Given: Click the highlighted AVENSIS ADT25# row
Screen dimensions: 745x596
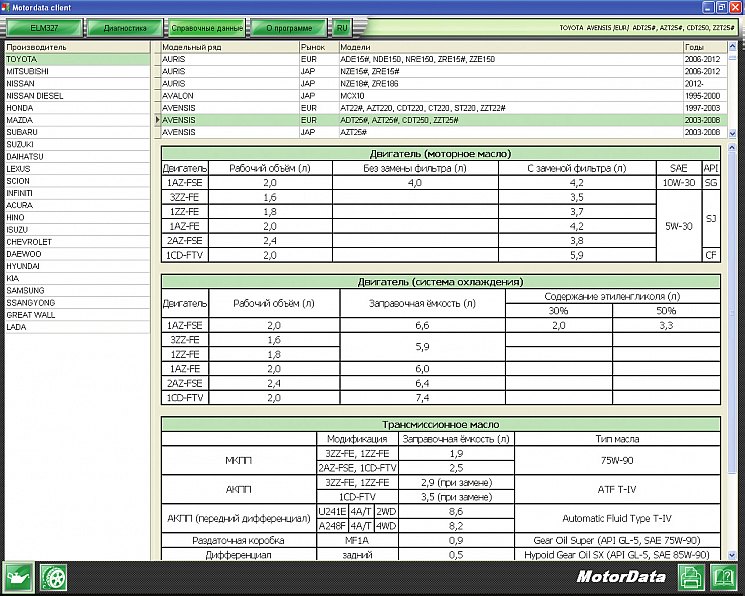Looking at the screenshot, I should tap(441, 120).
